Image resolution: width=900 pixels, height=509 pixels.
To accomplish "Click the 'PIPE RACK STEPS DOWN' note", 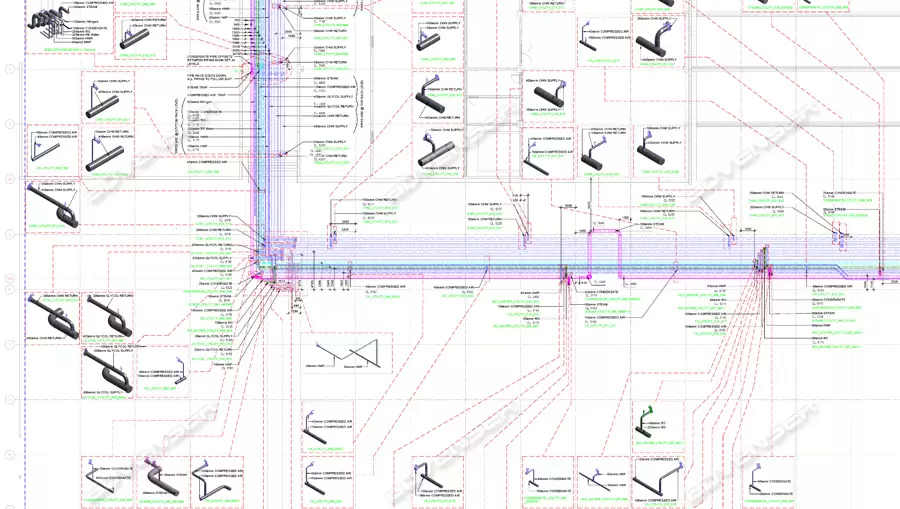I will click(x=210, y=77).
